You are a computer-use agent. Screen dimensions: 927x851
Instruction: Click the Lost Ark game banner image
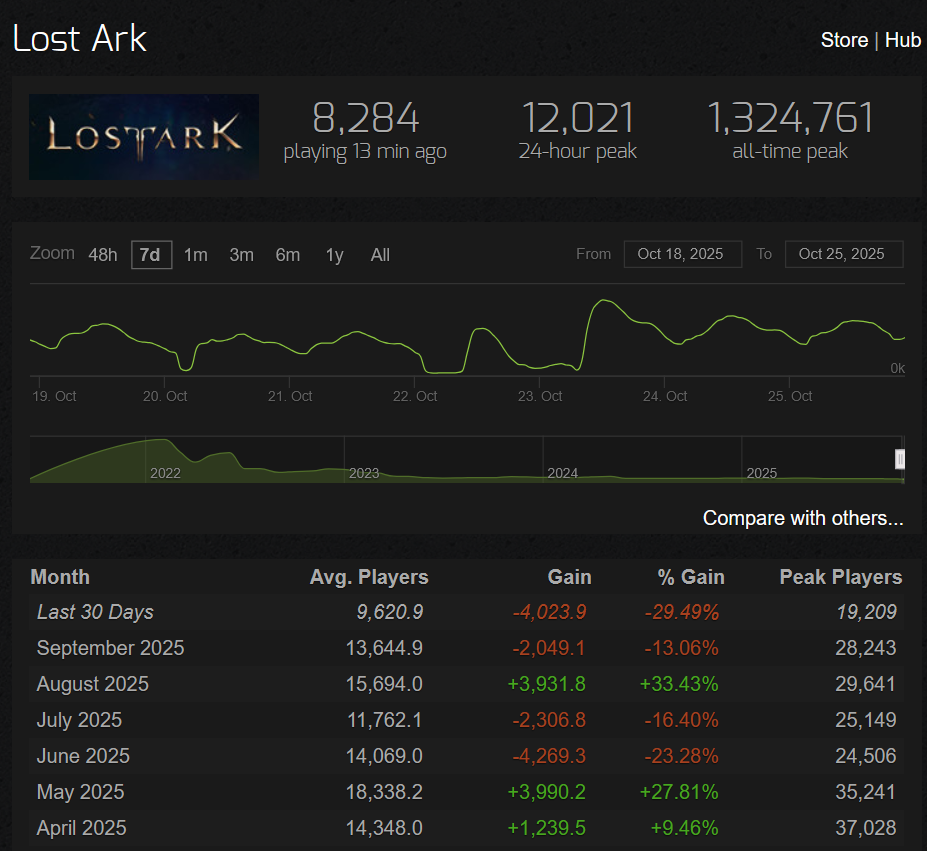tap(144, 137)
